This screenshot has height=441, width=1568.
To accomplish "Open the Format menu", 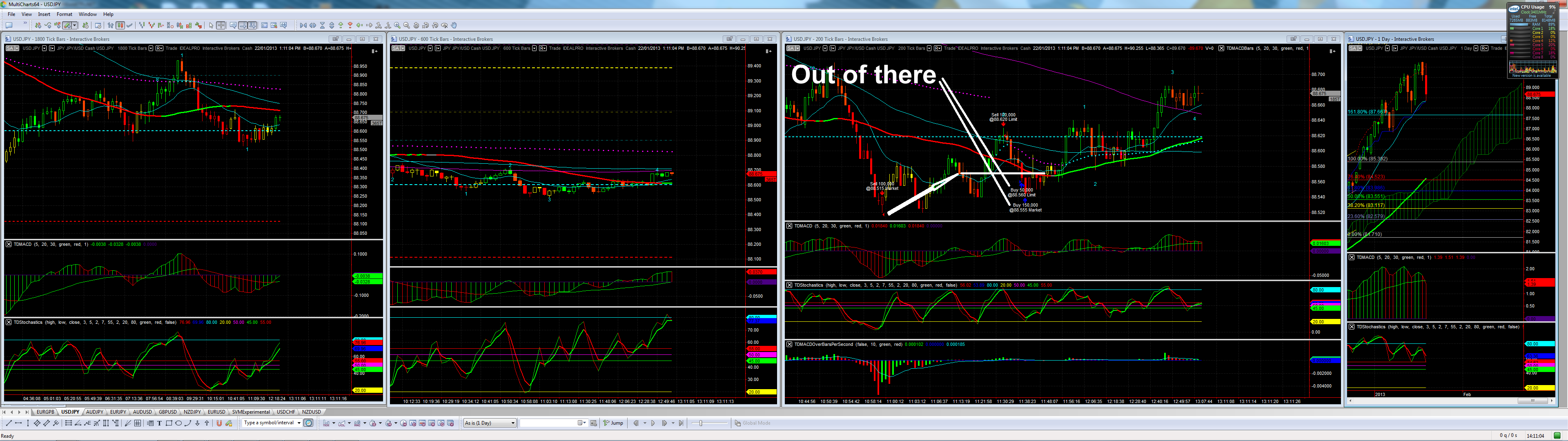I will click(x=64, y=14).
